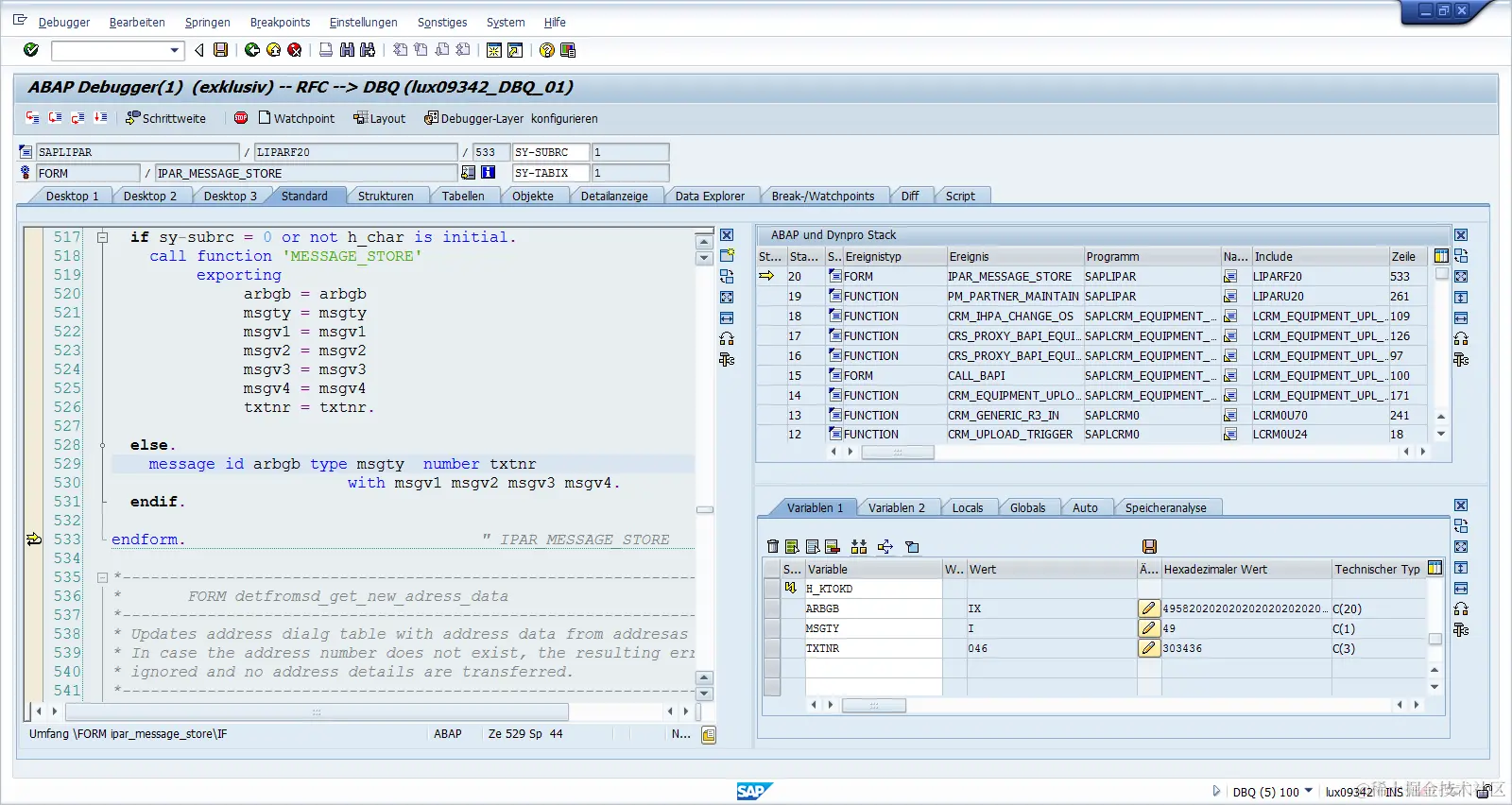Click the pencil edit icon for ARBGB

(1149, 608)
